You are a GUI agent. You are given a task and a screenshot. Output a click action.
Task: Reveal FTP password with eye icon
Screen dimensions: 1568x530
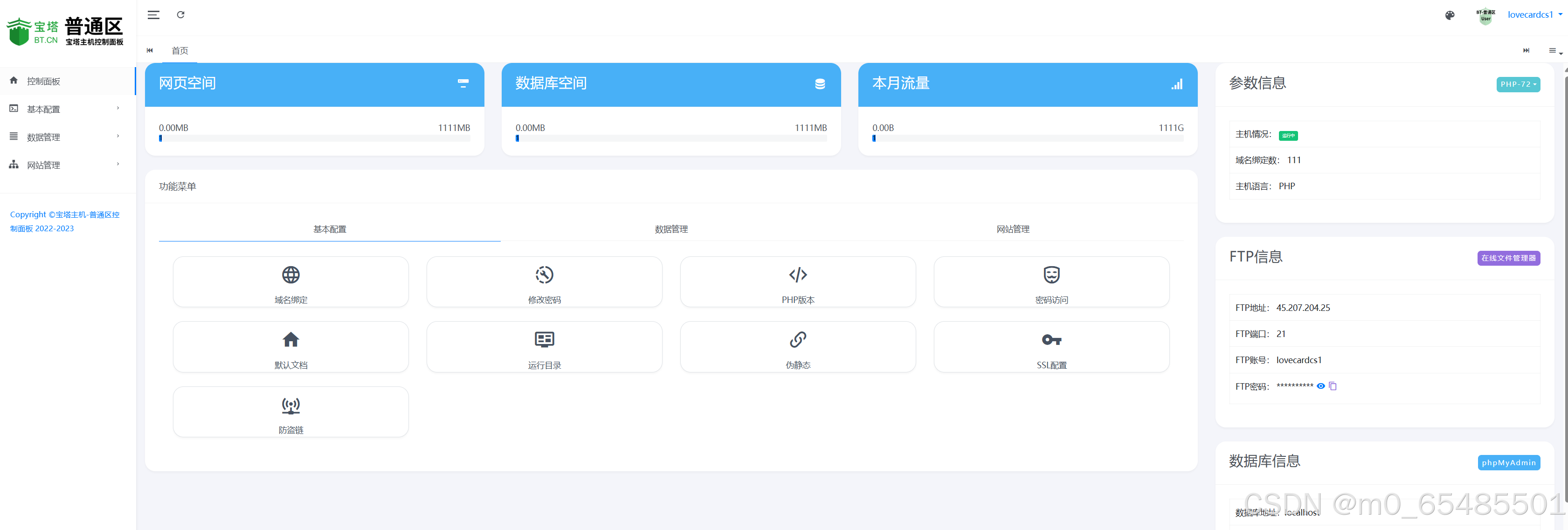pos(1321,386)
